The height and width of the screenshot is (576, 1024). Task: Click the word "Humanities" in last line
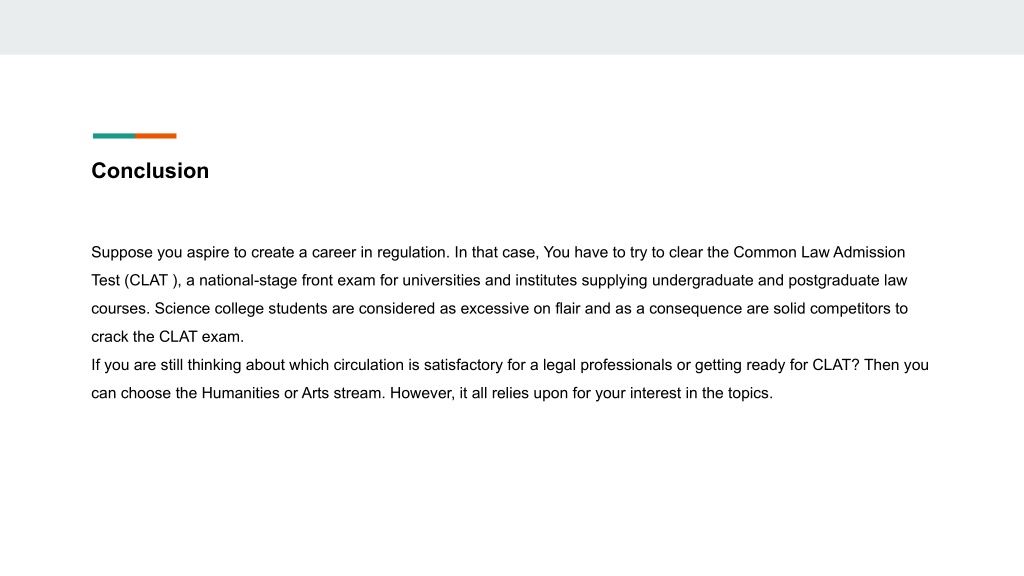240,393
